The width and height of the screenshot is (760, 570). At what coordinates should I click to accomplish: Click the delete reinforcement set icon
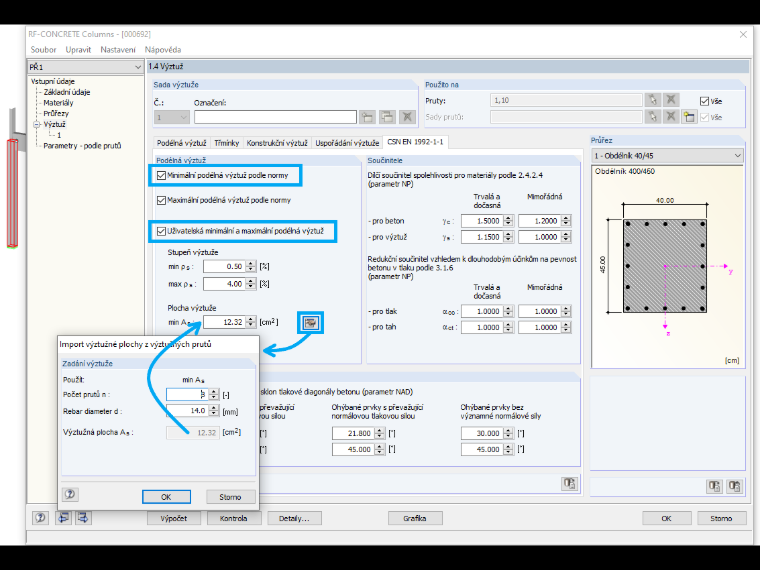(x=407, y=117)
